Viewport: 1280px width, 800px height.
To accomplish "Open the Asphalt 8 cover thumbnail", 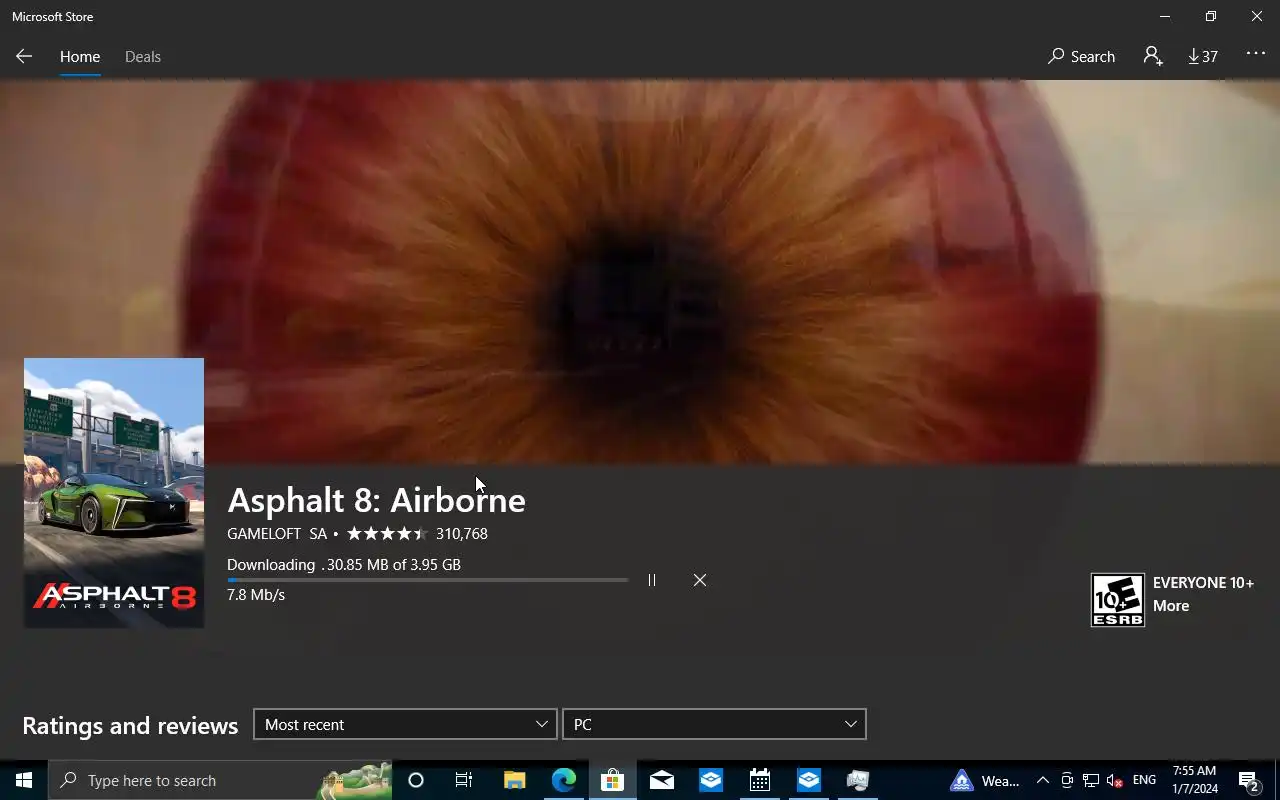I will (114, 493).
